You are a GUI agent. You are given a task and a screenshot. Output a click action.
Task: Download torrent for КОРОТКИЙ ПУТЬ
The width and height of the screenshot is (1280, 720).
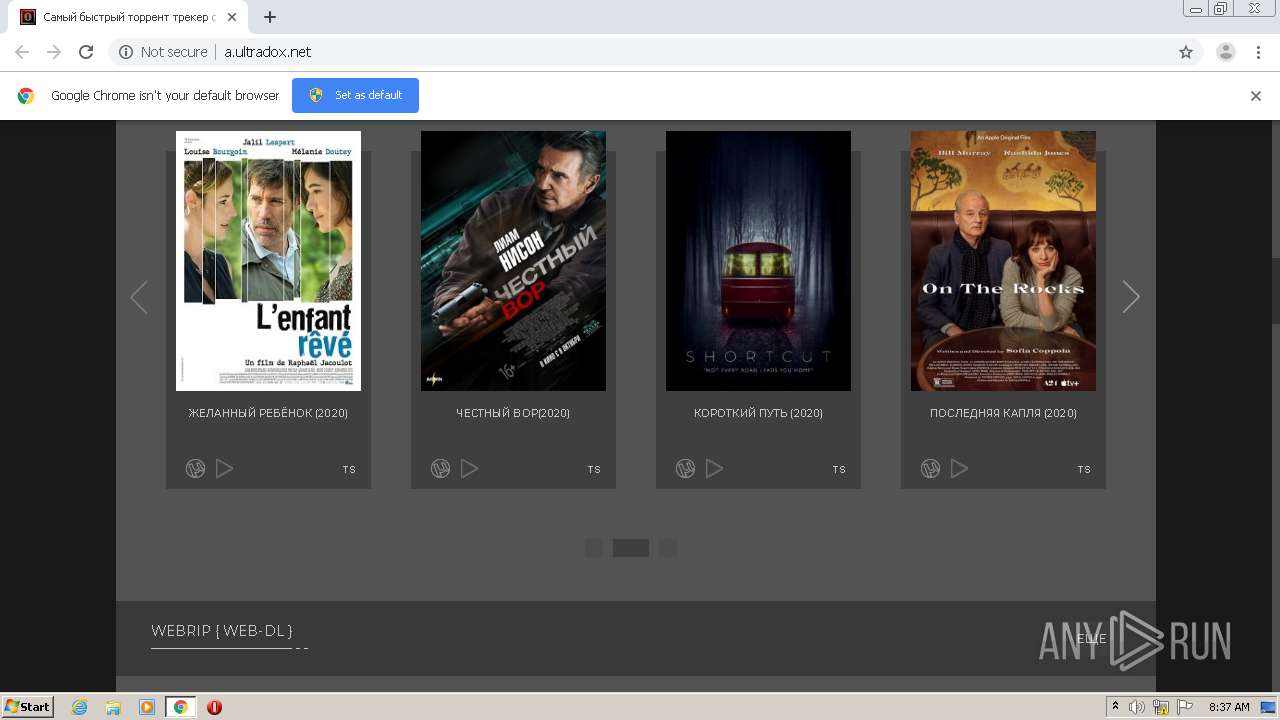click(685, 468)
